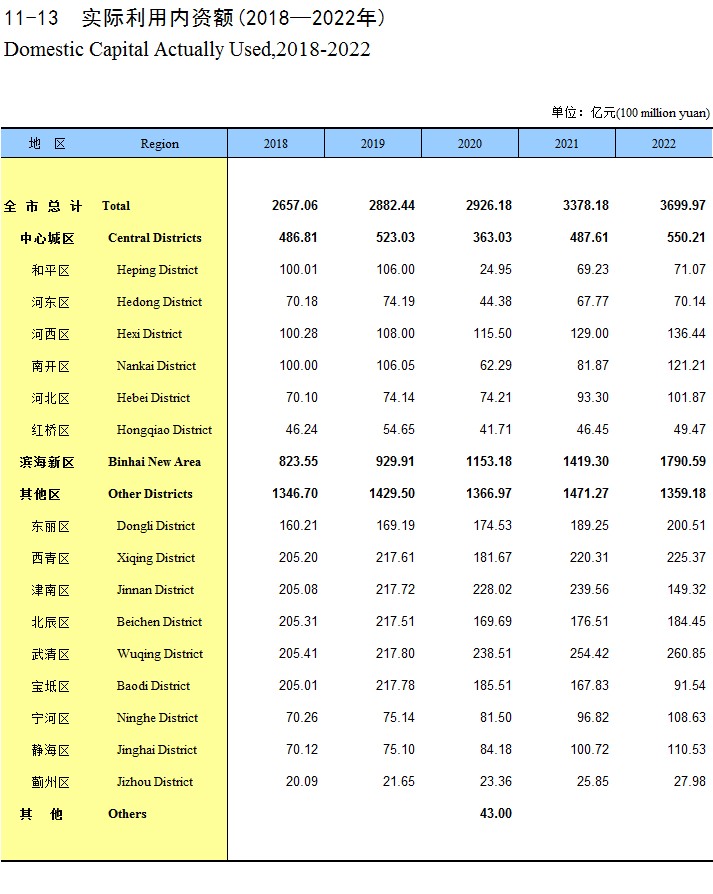Click the value 2926.18 in Total row
Image resolution: width=713 pixels, height=894 pixels.
(489, 205)
